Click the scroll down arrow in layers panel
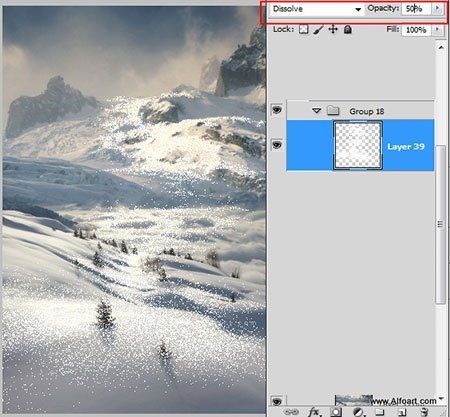This screenshot has height=417, width=450. 441,399
